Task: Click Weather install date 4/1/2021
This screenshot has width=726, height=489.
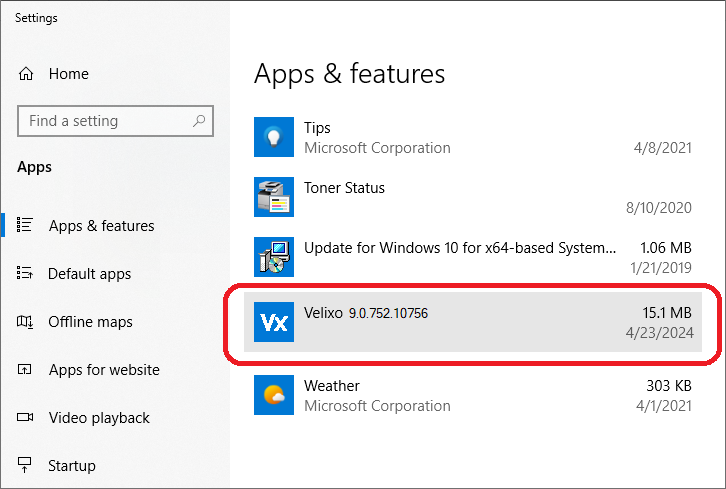Action: [x=664, y=406]
